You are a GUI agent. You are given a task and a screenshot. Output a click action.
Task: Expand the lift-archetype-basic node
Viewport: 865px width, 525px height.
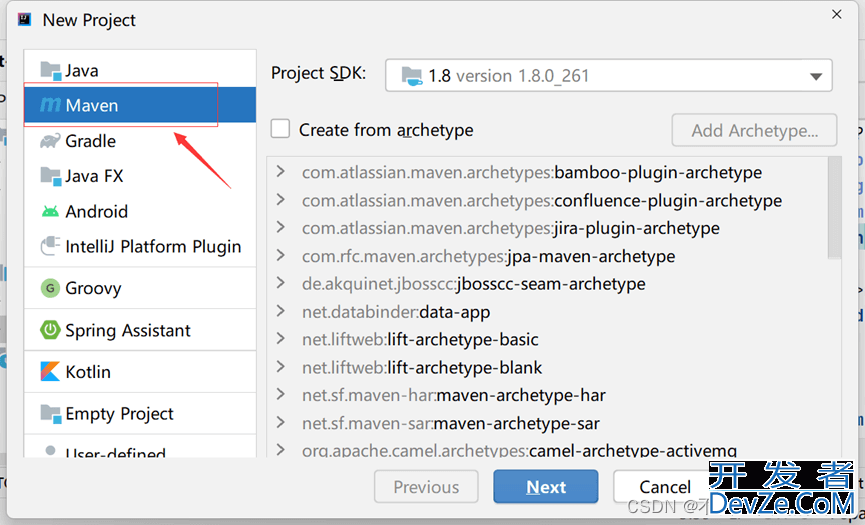281,339
